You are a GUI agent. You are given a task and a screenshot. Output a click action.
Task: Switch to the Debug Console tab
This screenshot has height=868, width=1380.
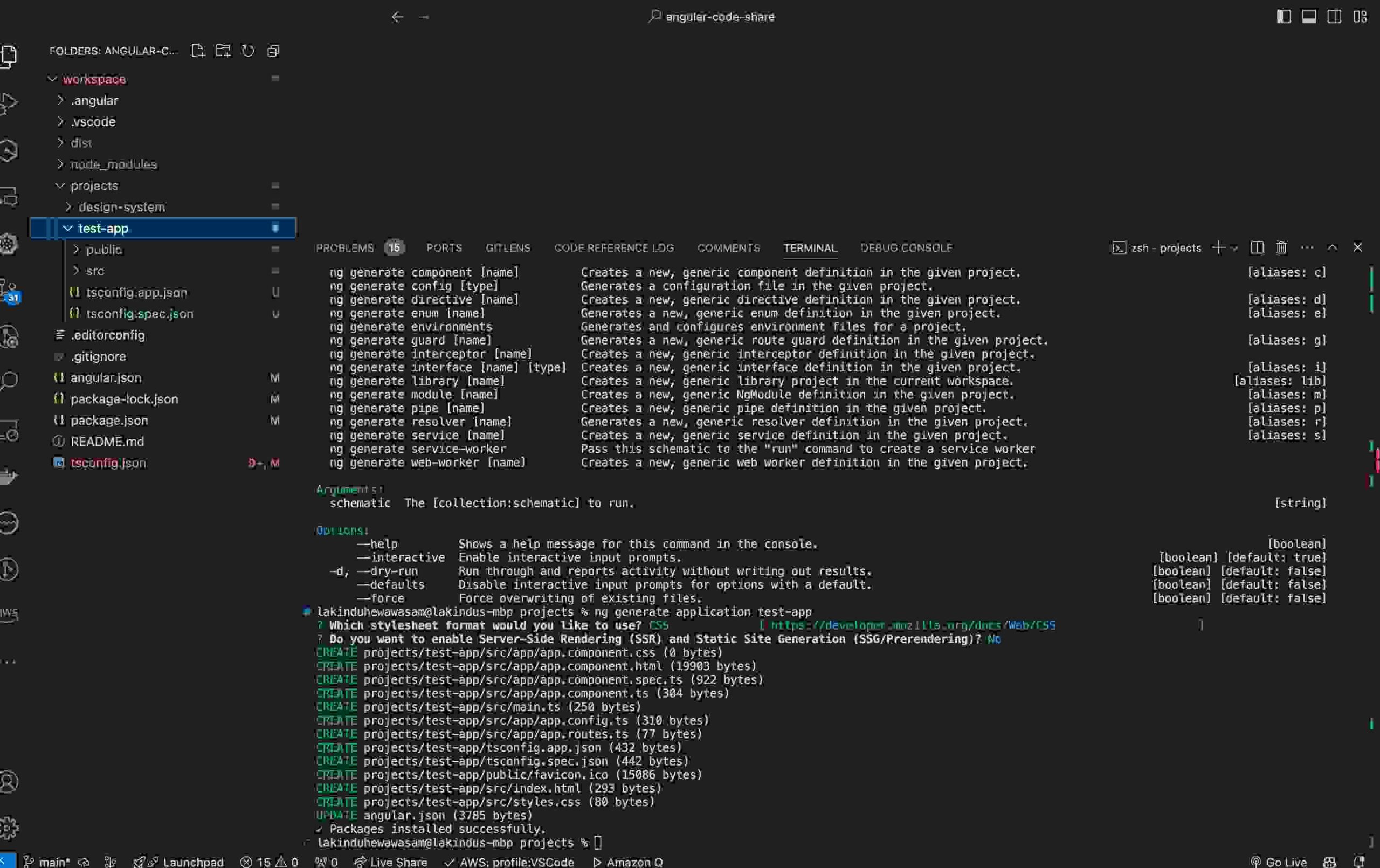click(906, 247)
